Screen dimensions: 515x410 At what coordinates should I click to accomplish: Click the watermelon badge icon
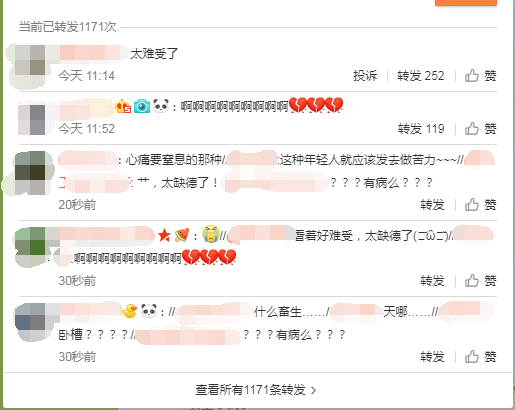[x=182, y=235]
